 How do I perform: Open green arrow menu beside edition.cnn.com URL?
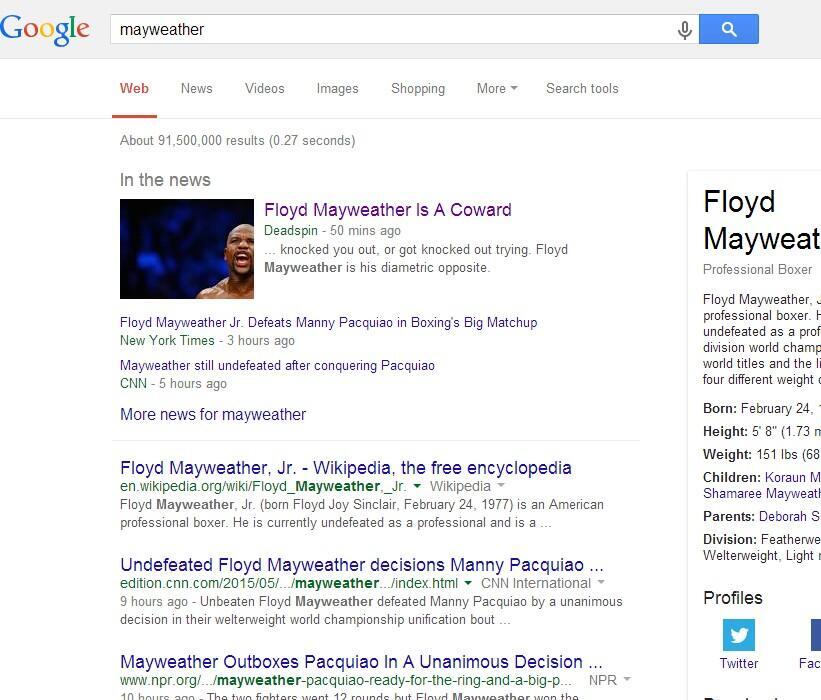tap(468, 583)
